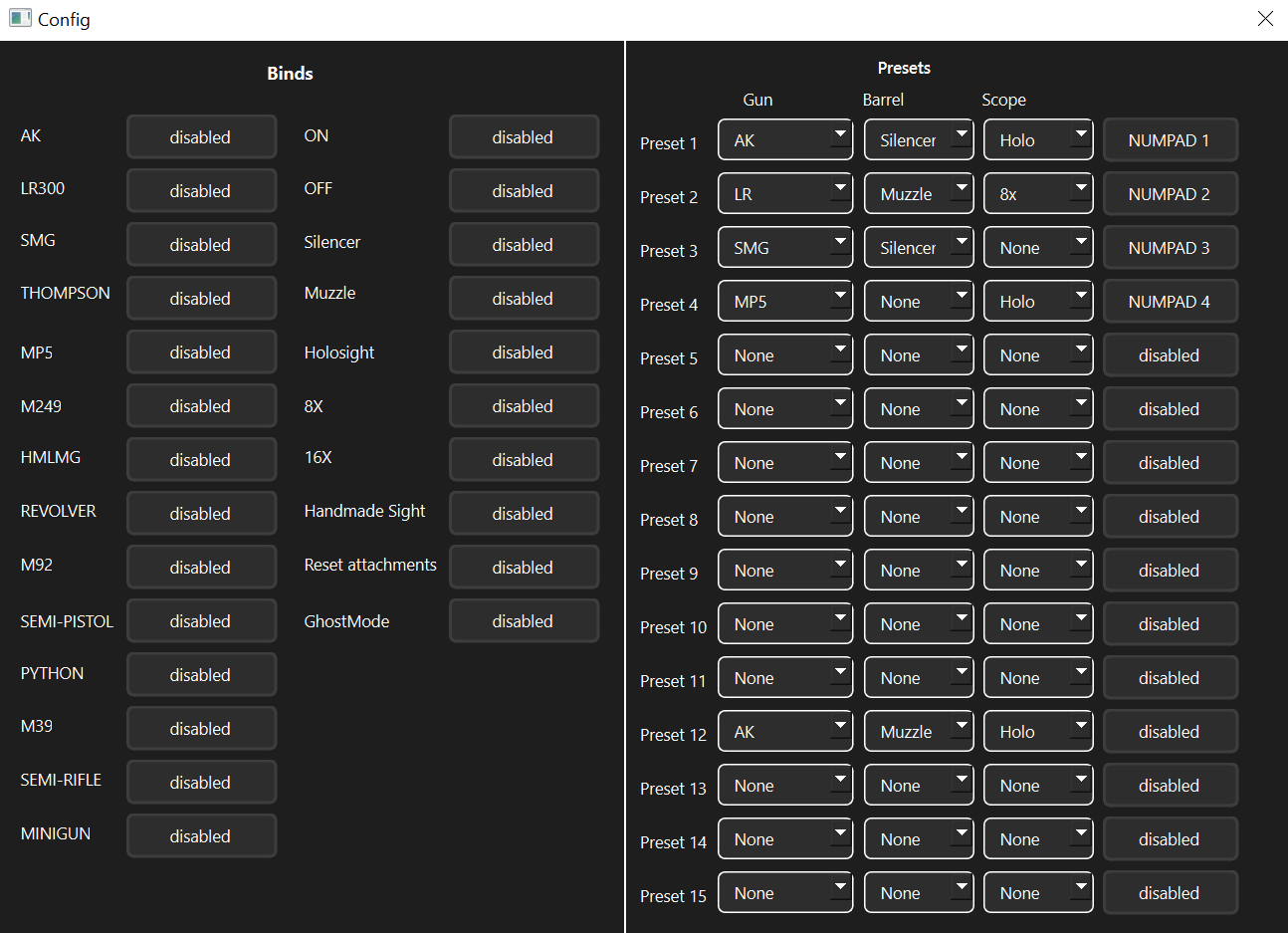
Task: Click the Handmade Sight bind button
Action: point(524,513)
